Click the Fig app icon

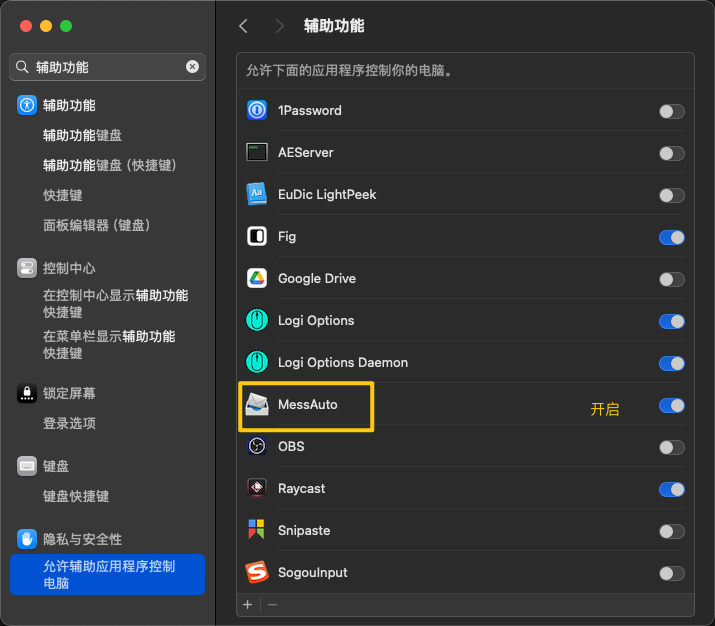click(x=257, y=236)
